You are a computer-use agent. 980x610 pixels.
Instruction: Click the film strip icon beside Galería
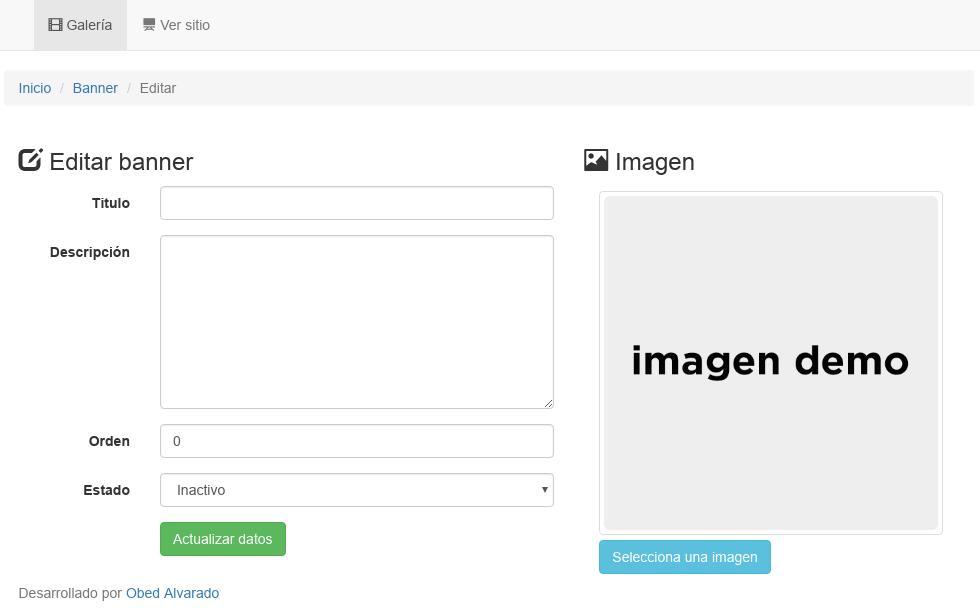(x=55, y=25)
